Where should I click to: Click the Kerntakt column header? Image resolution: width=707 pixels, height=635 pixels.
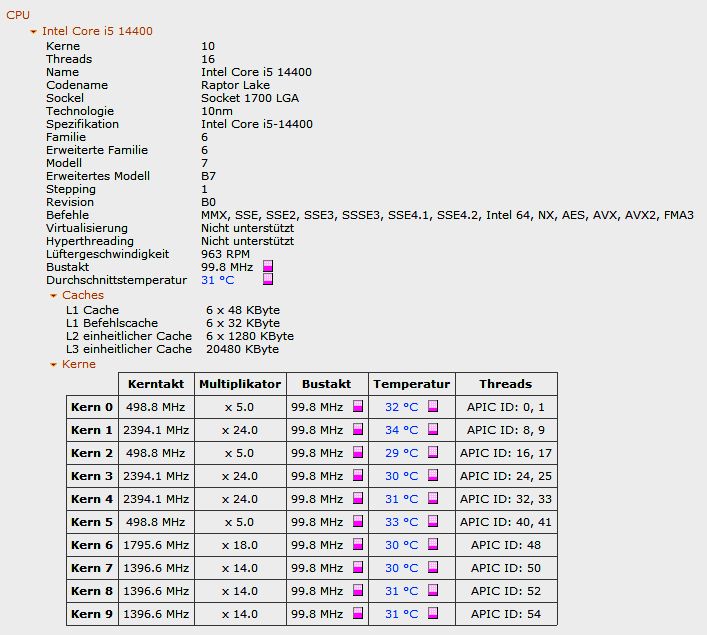(x=156, y=384)
